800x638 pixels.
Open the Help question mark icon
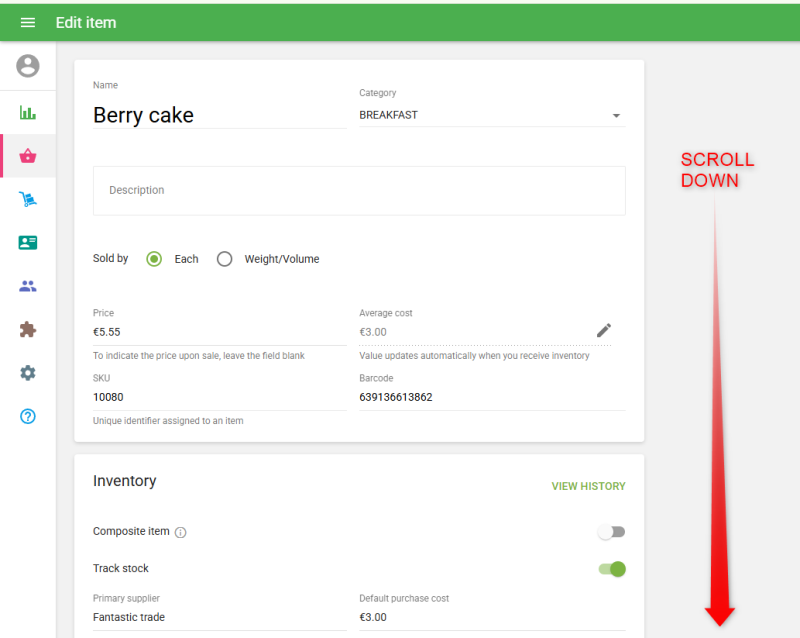pyautogui.click(x=28, y=416)
